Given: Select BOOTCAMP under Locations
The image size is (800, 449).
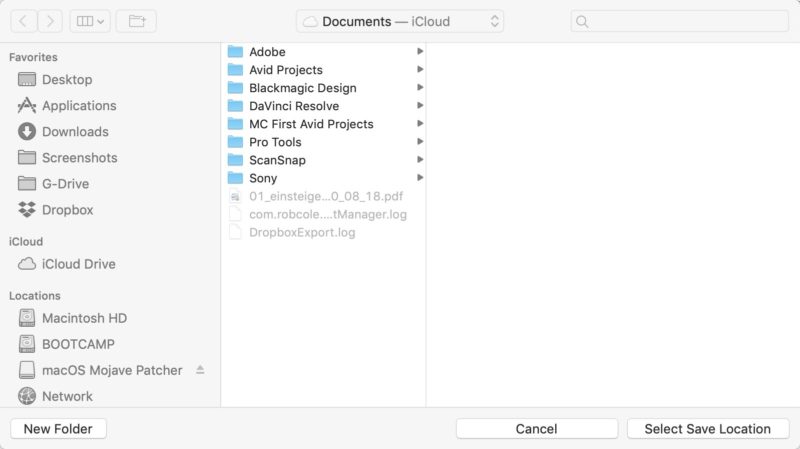Looking at the screenshot, I should pos(78,344).
